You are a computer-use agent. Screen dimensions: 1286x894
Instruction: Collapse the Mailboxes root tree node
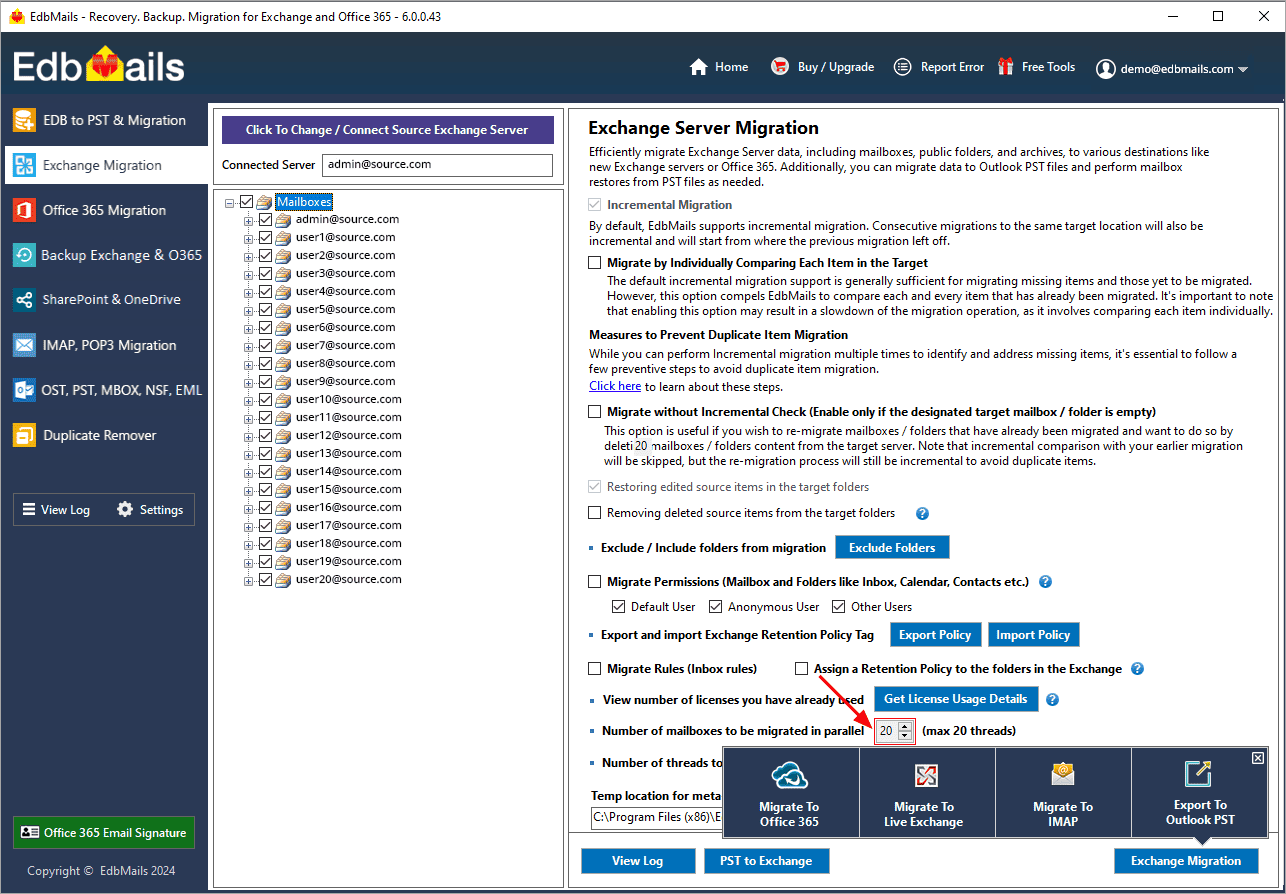pos(231,202)
